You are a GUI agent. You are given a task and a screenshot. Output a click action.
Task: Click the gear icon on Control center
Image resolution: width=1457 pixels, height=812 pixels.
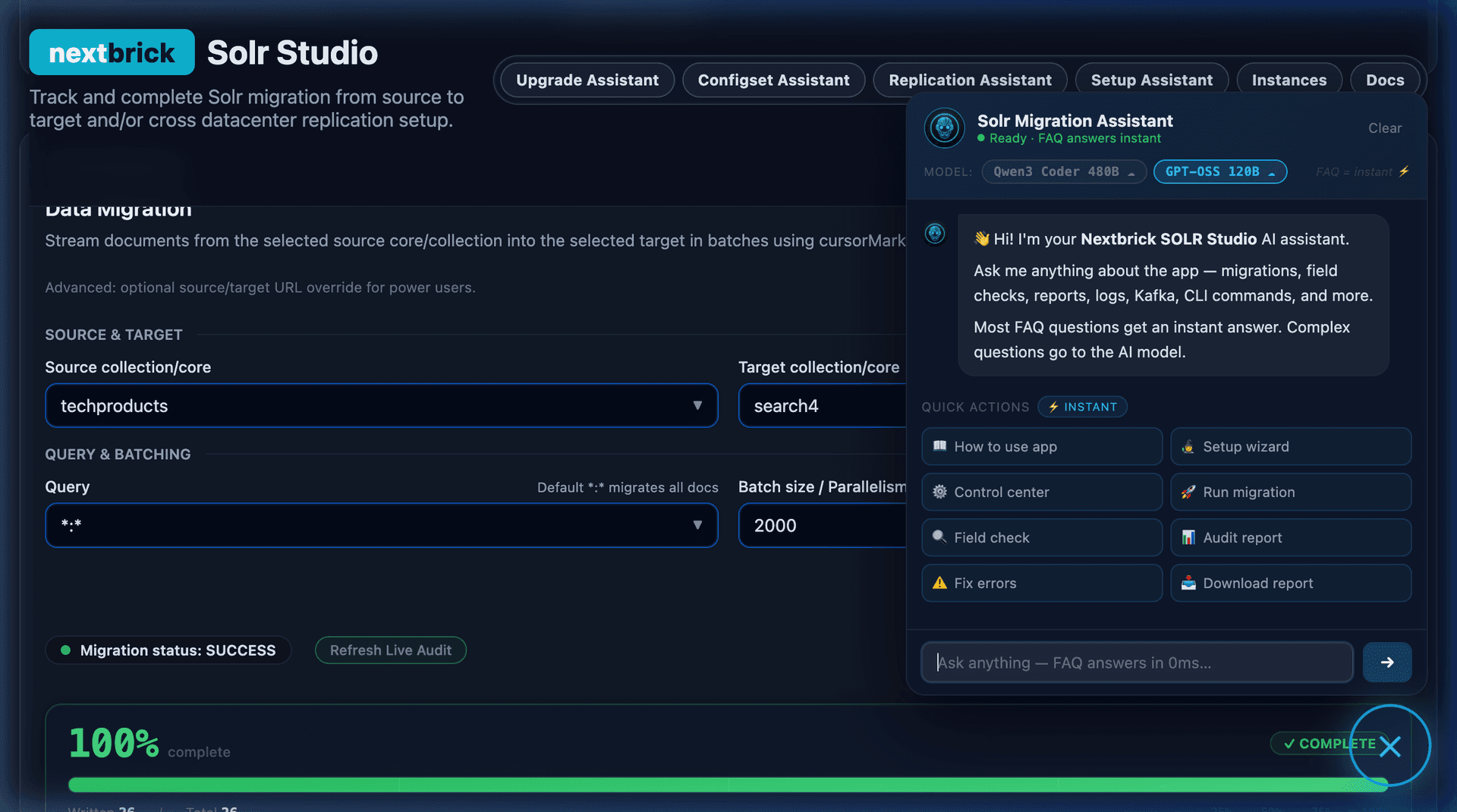pos(939,492)
